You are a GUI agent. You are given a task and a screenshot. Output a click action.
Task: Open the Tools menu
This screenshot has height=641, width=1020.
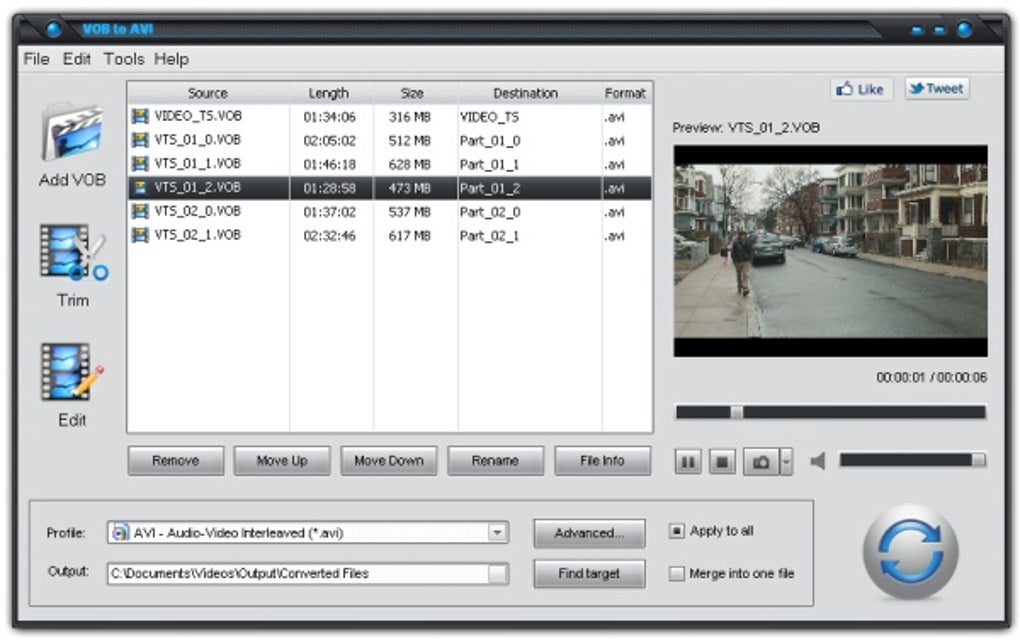124,59
